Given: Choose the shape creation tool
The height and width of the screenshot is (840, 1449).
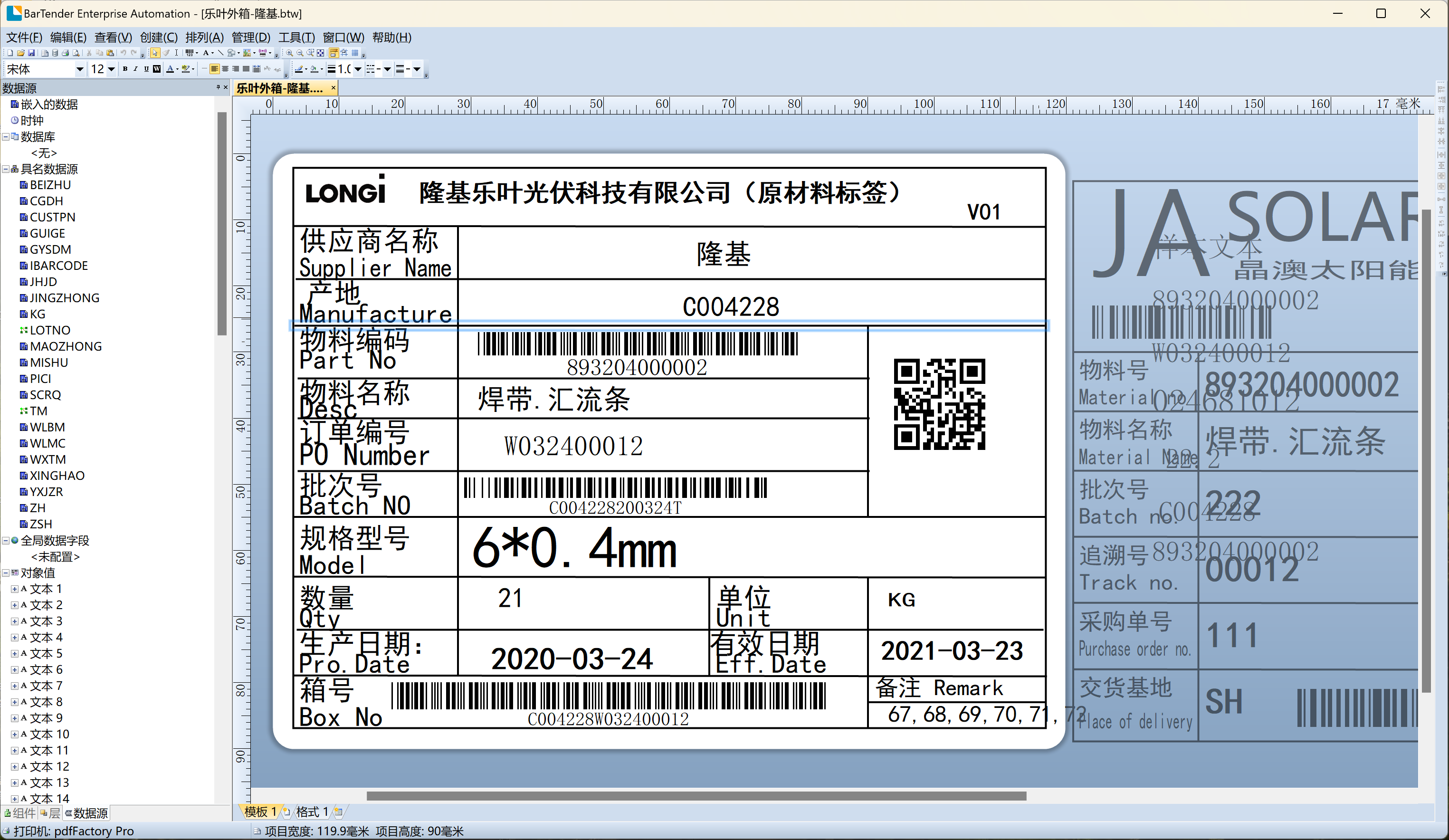Looking at the screenshot, I should [232, 53].
